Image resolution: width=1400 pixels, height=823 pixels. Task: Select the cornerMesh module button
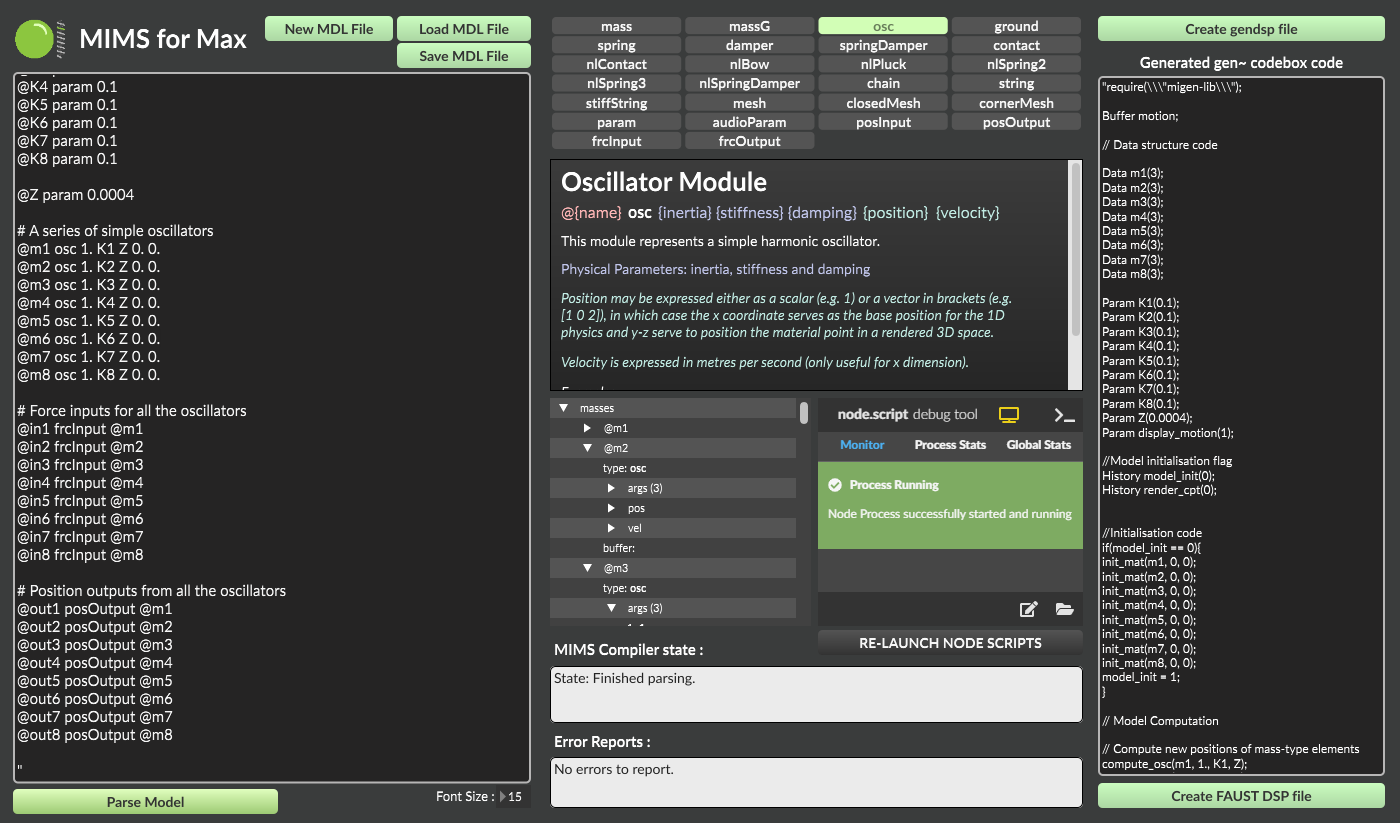pyautogui.click(x=1016, y=103)
